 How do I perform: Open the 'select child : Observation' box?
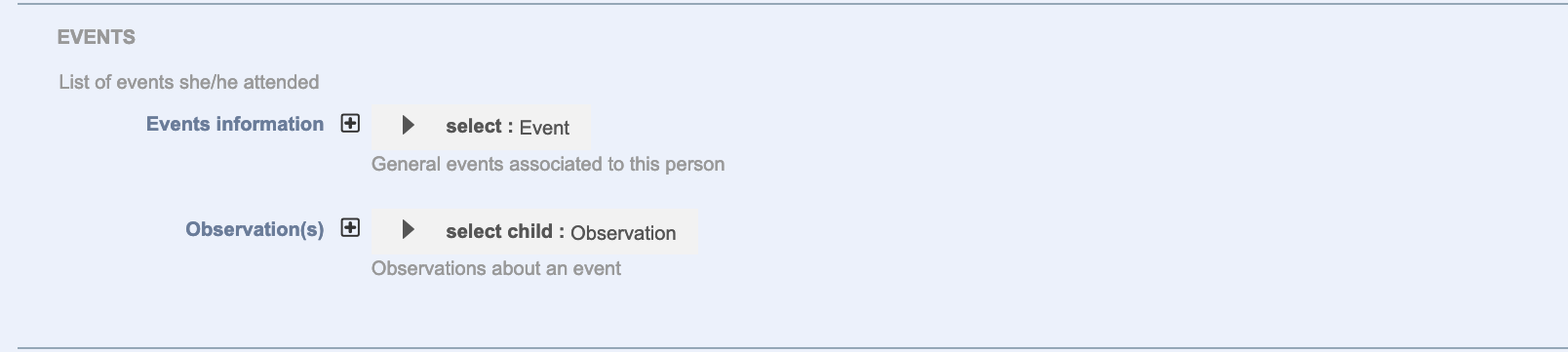pos(534,232)
